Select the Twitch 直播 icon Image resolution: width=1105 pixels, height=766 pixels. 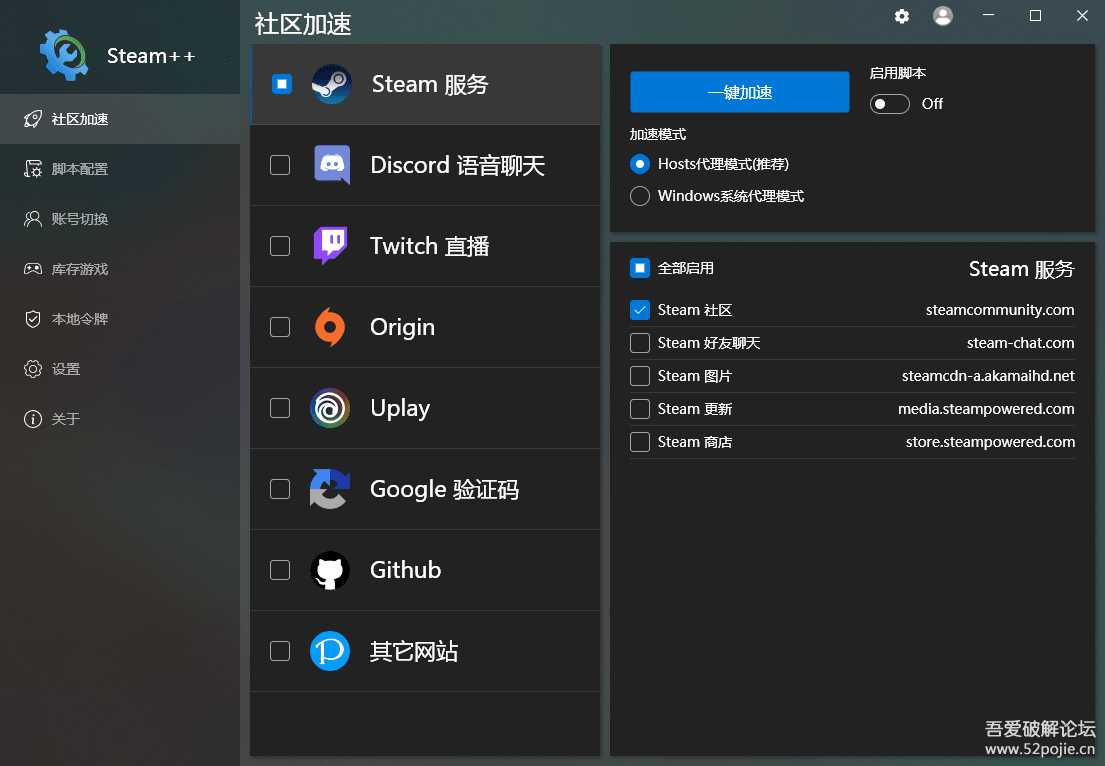click(330, 246)
